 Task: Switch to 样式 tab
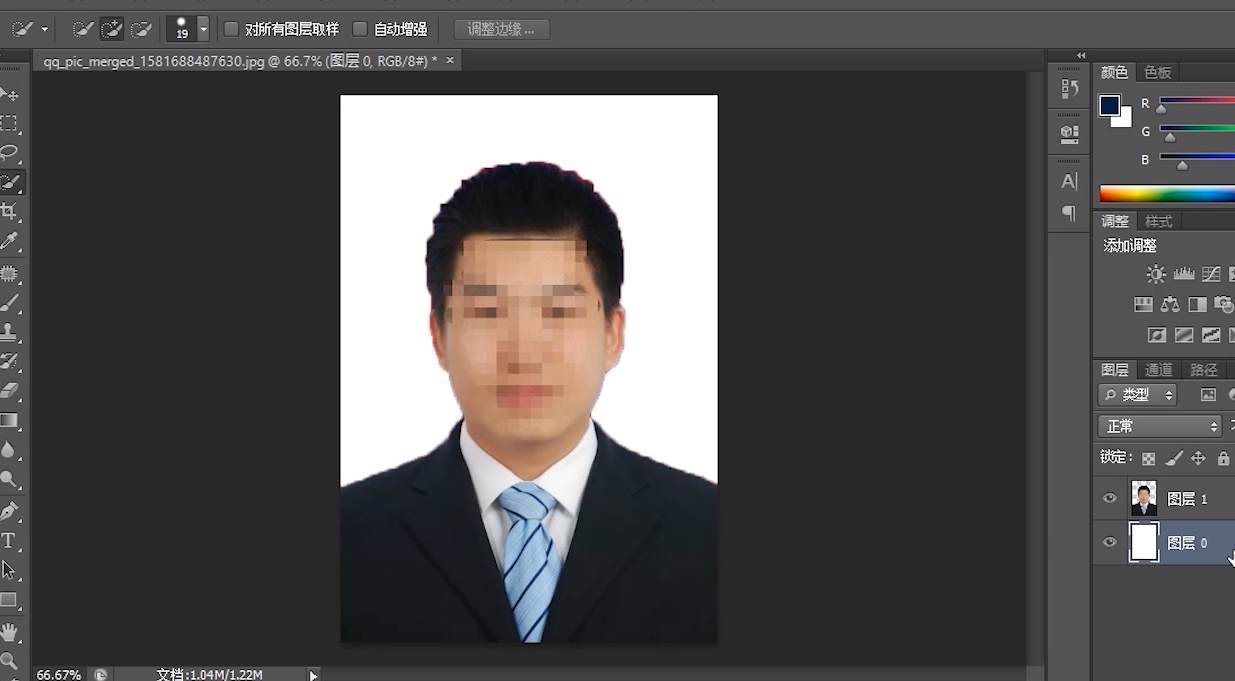1158,221
